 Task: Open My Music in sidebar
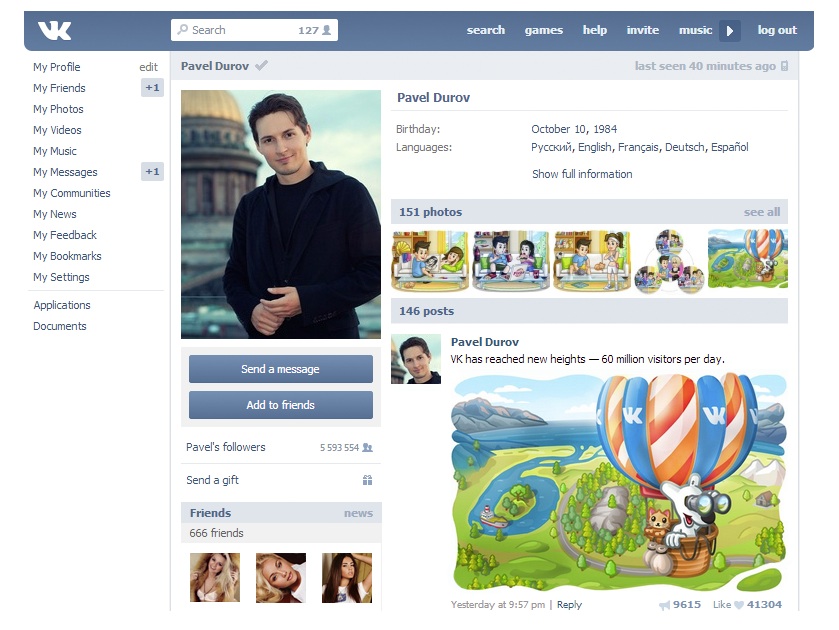pos(55,151)
